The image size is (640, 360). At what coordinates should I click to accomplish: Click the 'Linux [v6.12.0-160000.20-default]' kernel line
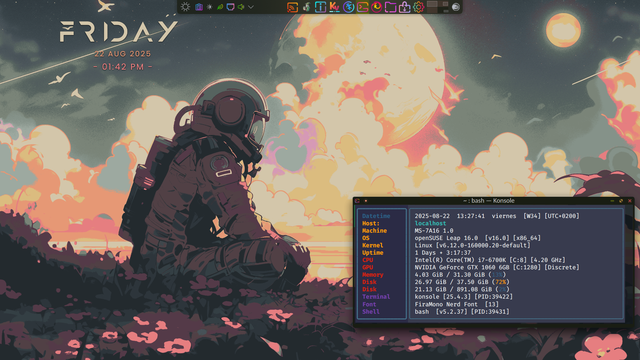[x=473, y=245]
